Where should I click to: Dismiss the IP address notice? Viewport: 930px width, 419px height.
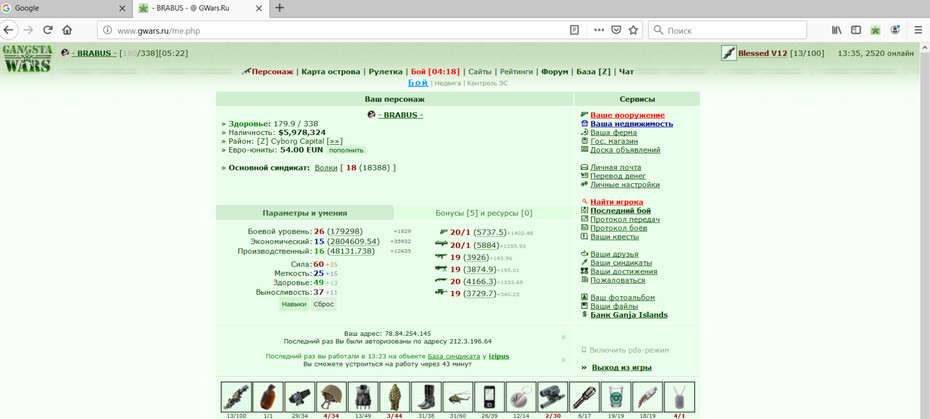[x=563, y=337]
